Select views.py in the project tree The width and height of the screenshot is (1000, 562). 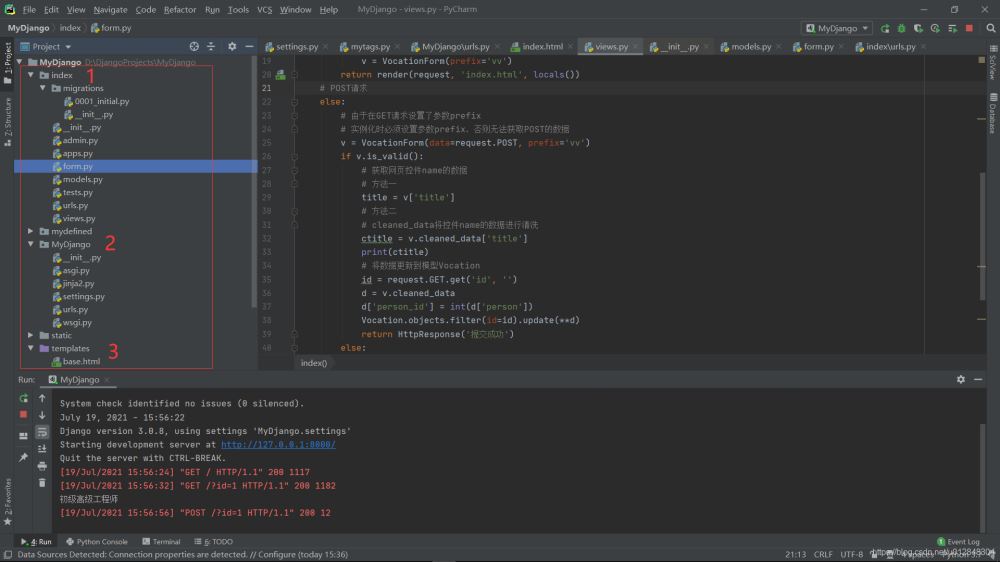(x=79, y=218)
